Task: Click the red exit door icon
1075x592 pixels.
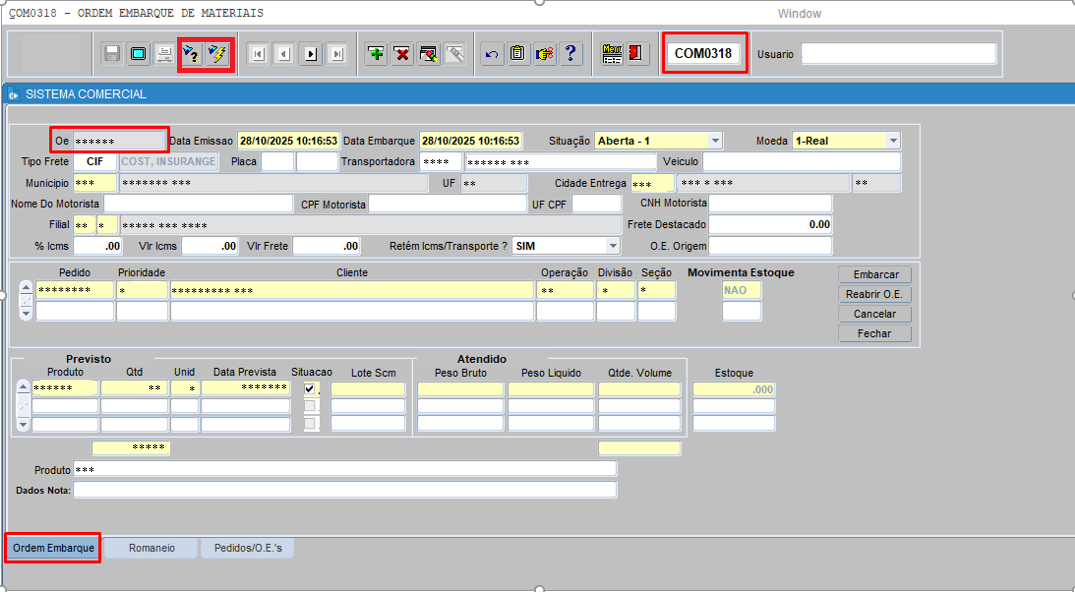Action: click(637, 54)
